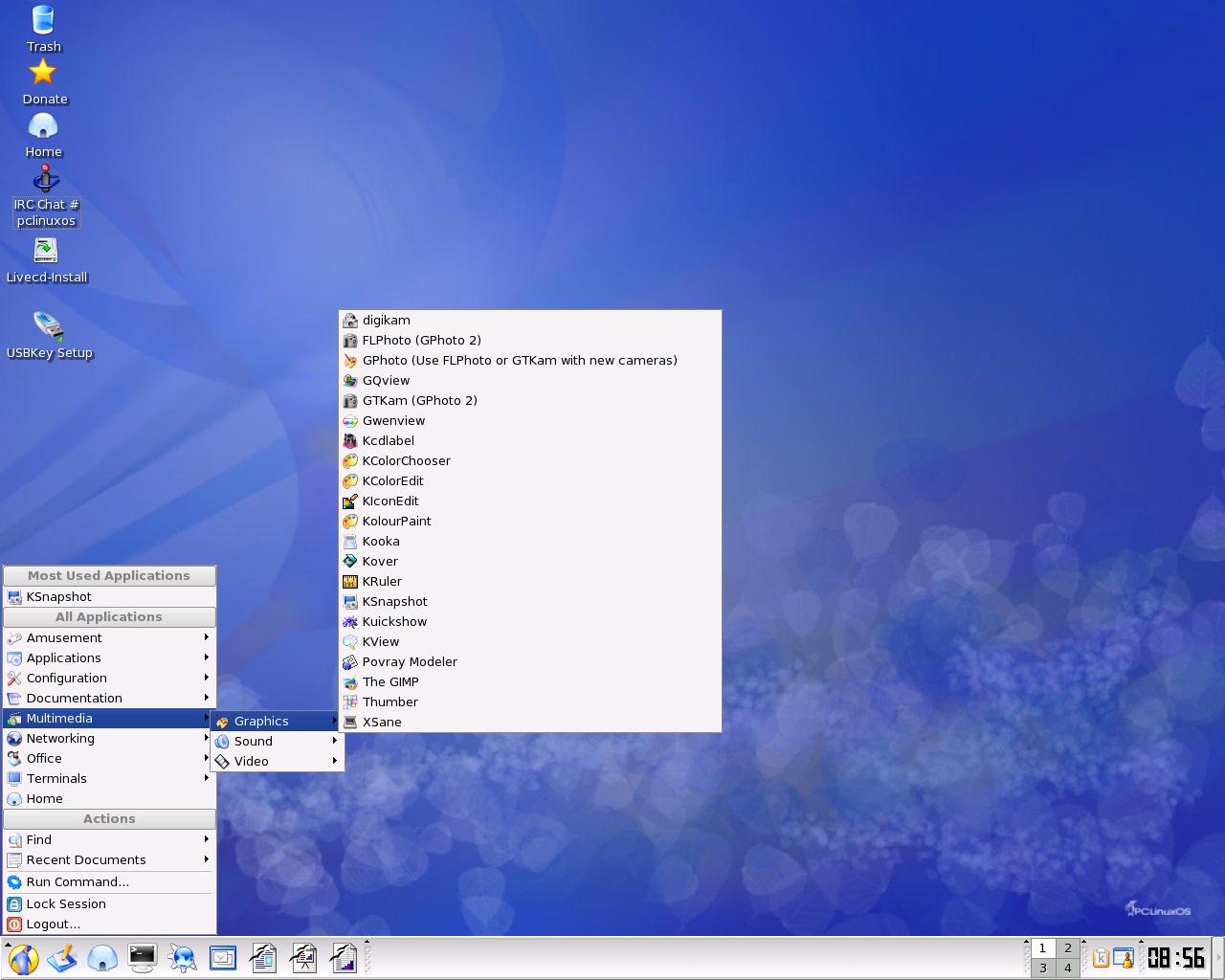
Task: Launch KIconEdit from the Graphics submenu
Action: coord(530,501)
